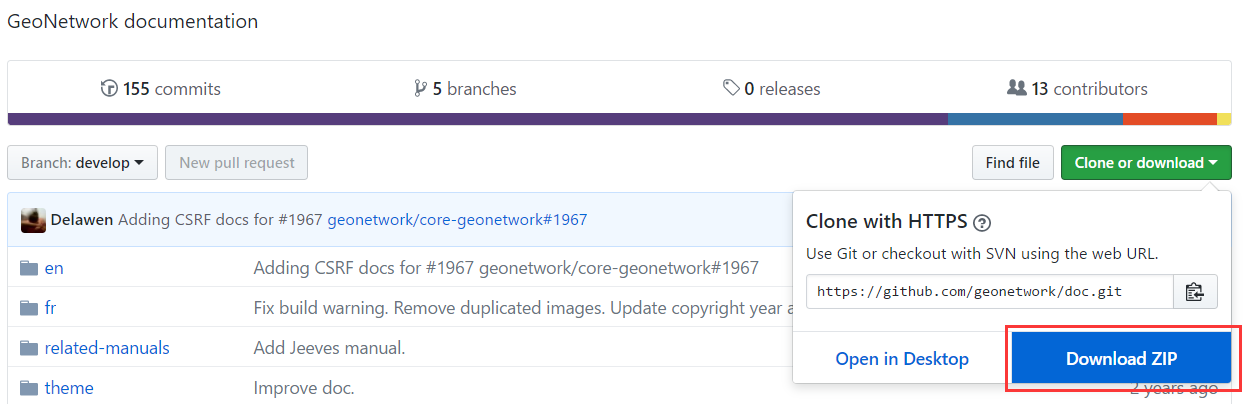
Task: Open the Branch: develop dropdown
Action: pyautogui.click(x=83, y=163)
